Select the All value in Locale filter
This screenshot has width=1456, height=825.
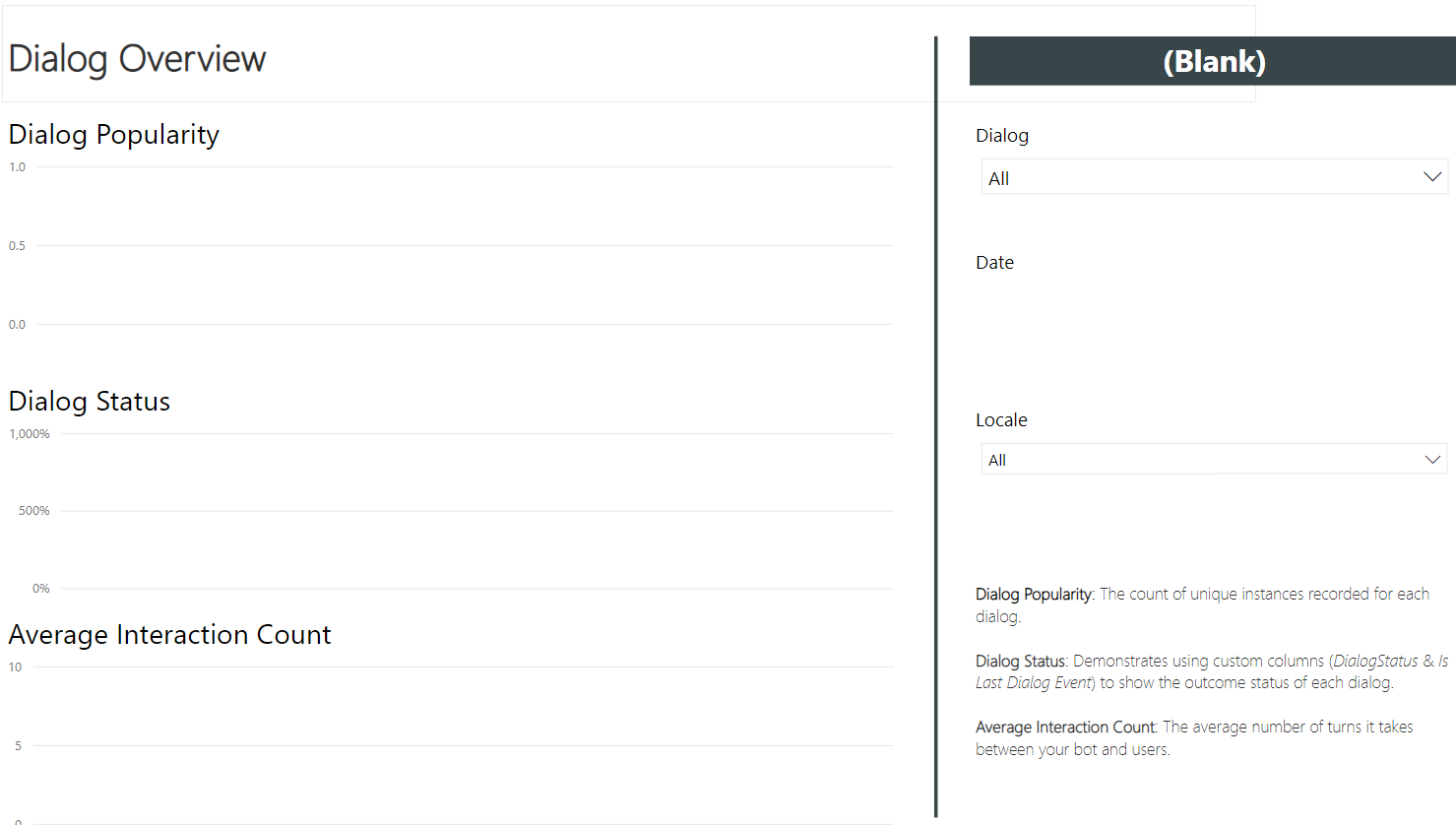click(996, 460)
